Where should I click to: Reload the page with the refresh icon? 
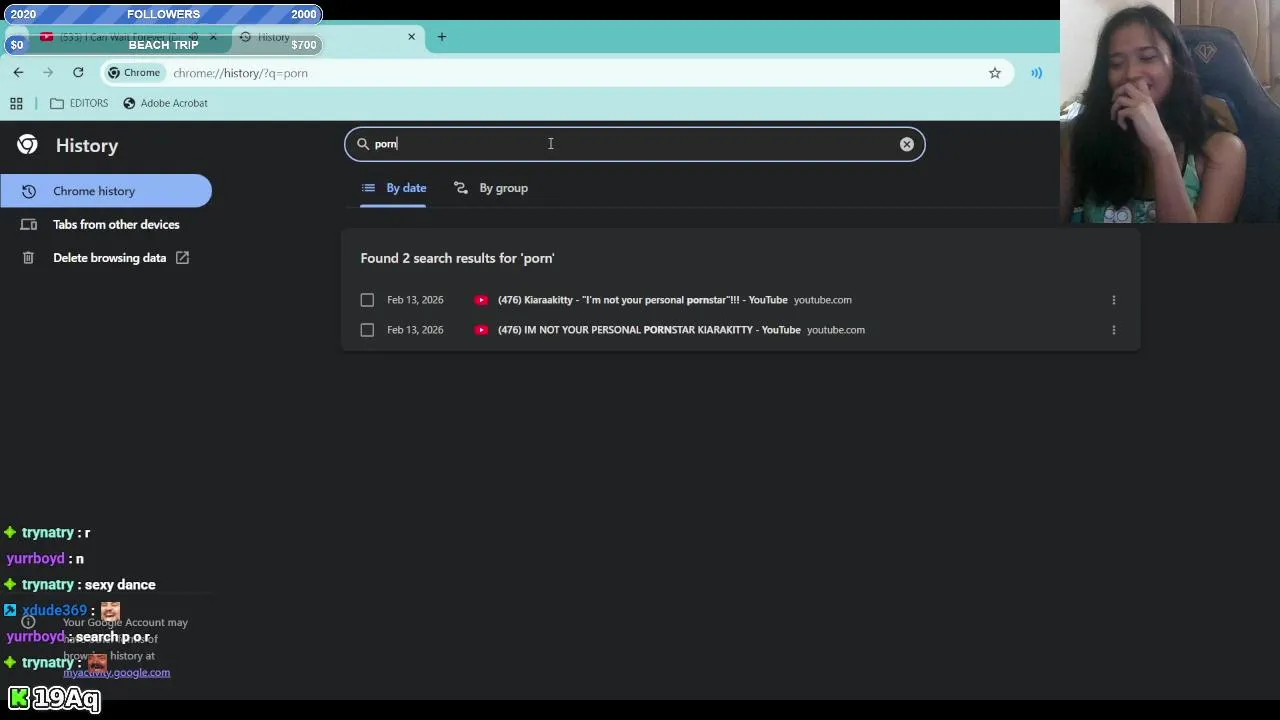pyautogui.click(x=78, y=72)
